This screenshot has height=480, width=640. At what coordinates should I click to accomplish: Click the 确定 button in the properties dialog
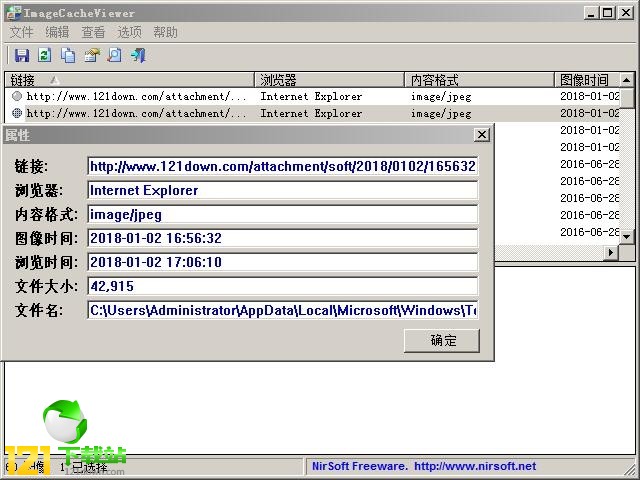(x=442, y=340)
